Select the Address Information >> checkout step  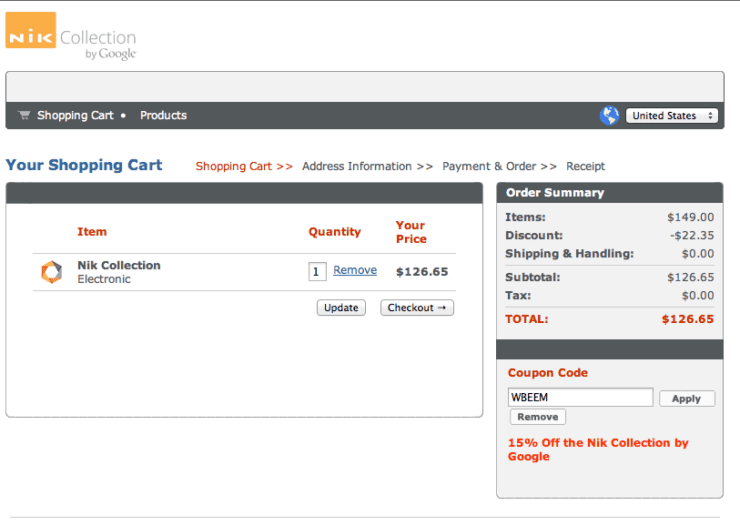click(x=367, y=166)
